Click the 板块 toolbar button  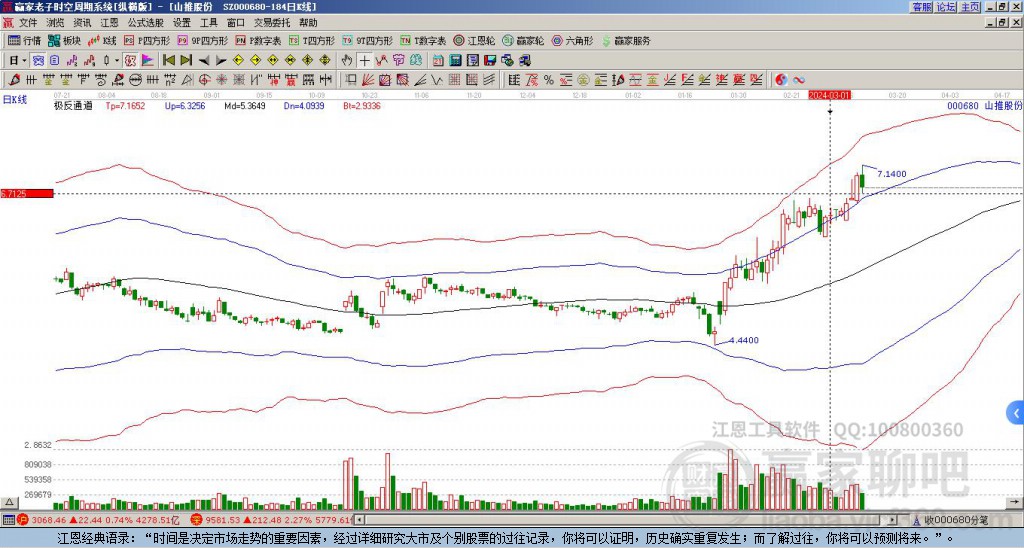click(64, 40)
